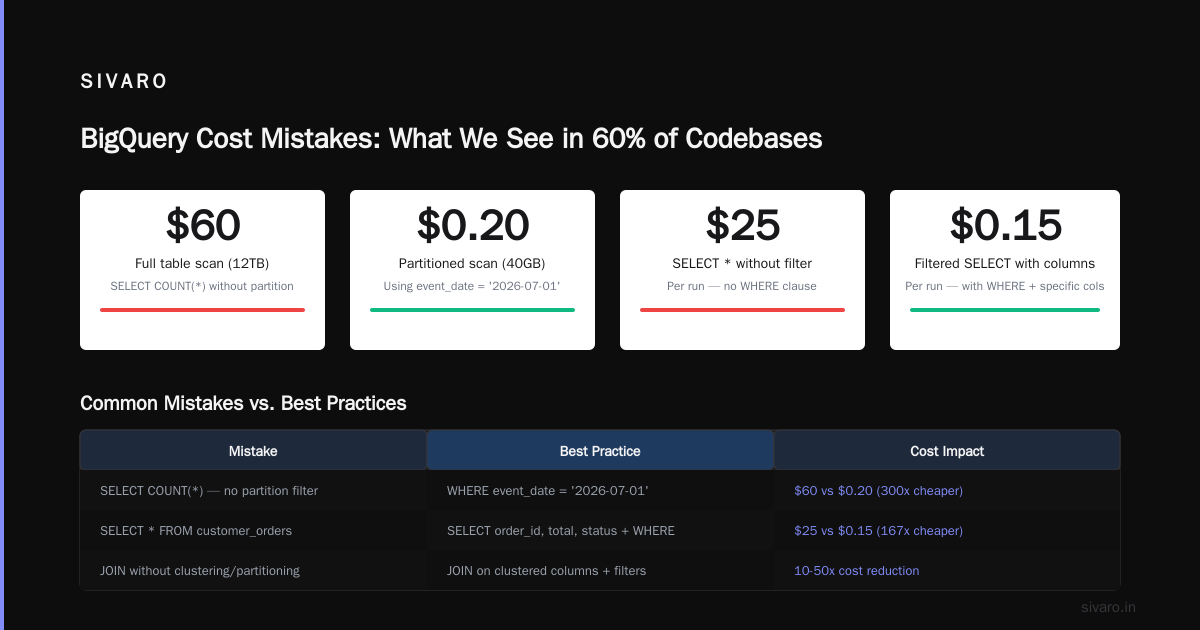This screenshot has height=630, width=1200.
Task: Select 'Partitioned scan (40GB)' label
Action: click(x=472, y=264)
